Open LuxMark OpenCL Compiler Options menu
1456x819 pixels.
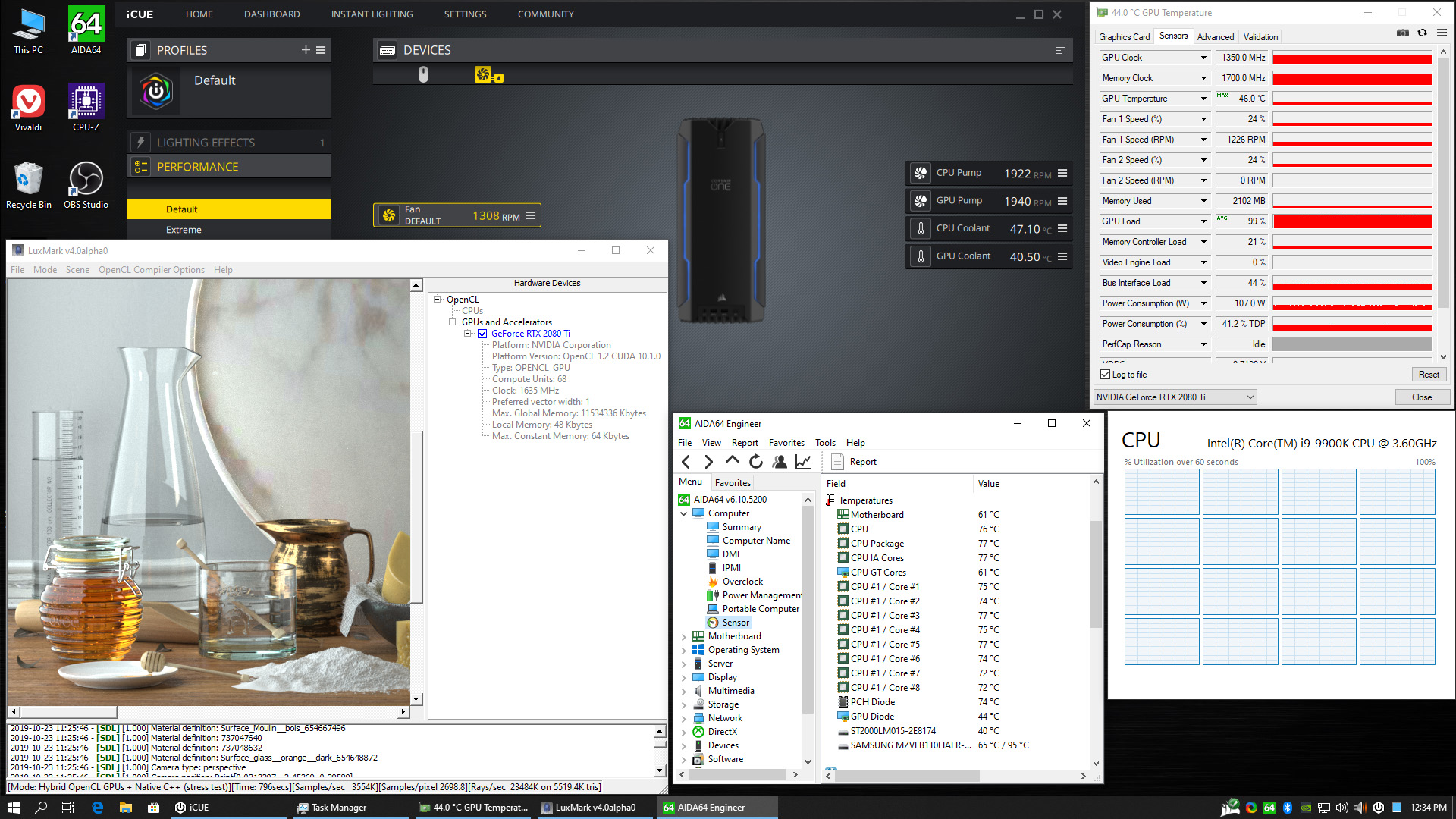click(x=152, y=270)
